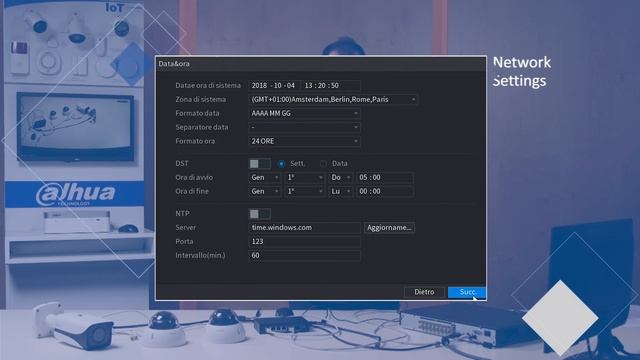Click the Aggiorname... button next to Server
The width and height of the screenshot is (640, 360).
point(389,227)
